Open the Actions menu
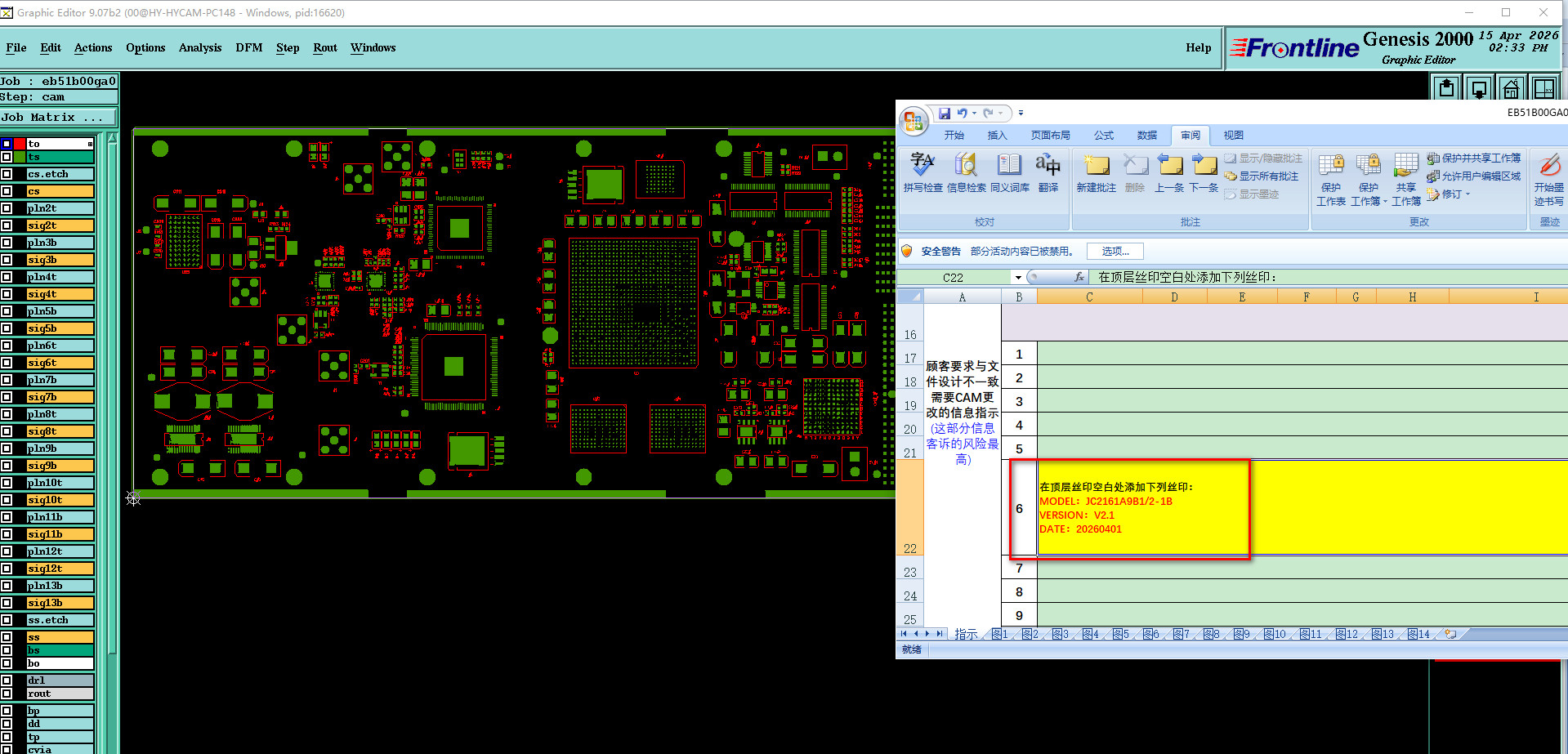Screen dimensions: 1568x754 93,48
